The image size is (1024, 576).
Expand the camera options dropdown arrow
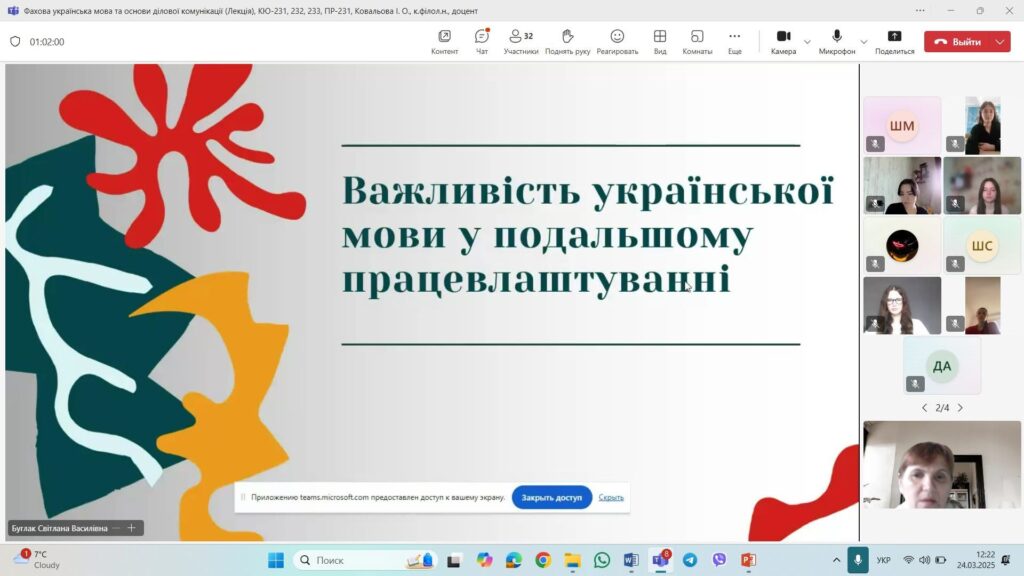click(x=807, y=42)
